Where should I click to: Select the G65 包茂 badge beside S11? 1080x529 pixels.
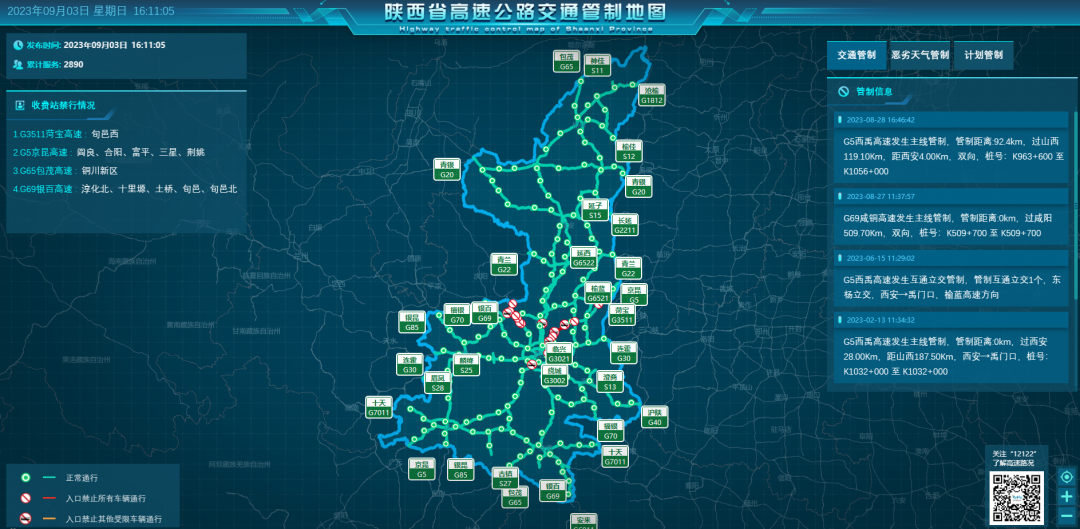[567, 61]
